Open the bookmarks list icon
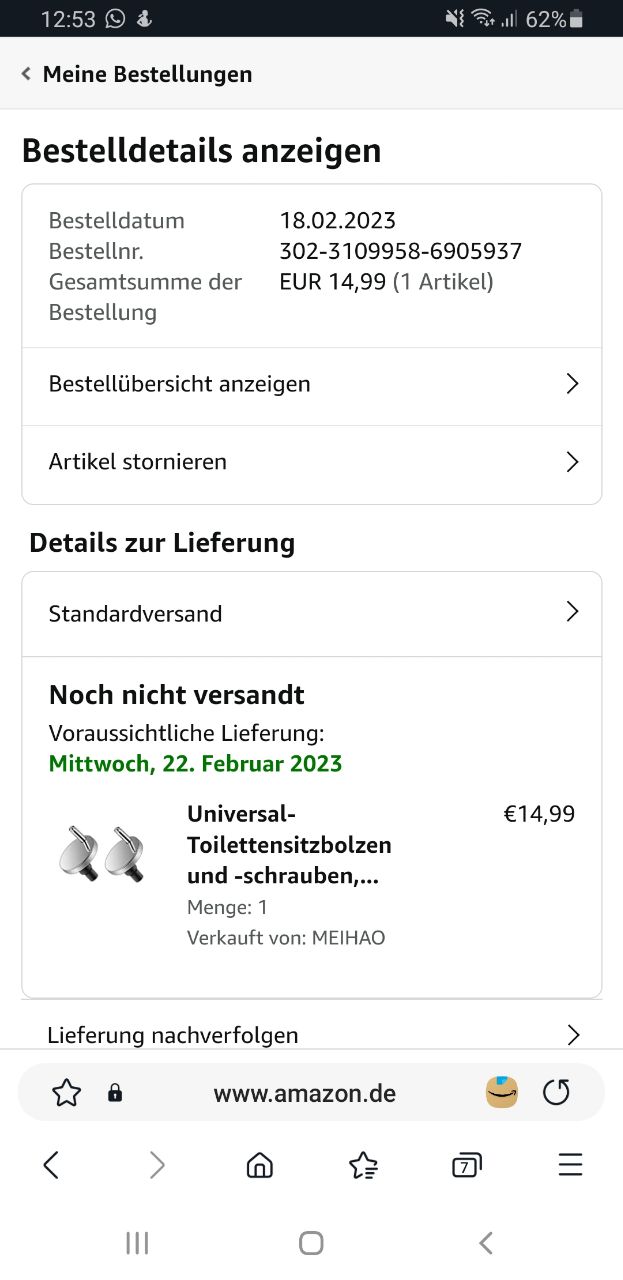 click(363, 1165)
